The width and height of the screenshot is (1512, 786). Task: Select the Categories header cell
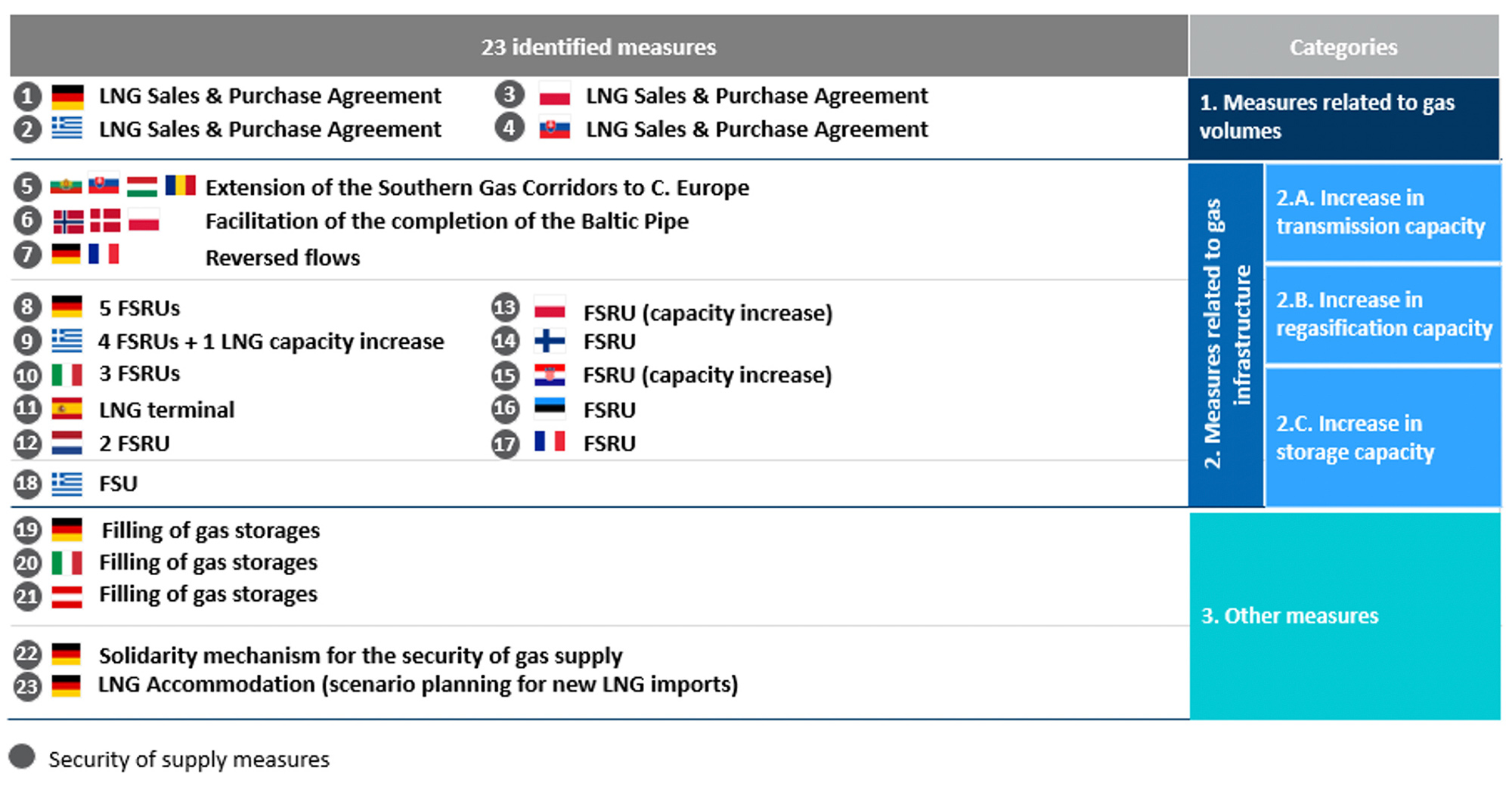tap(1343, 47)
